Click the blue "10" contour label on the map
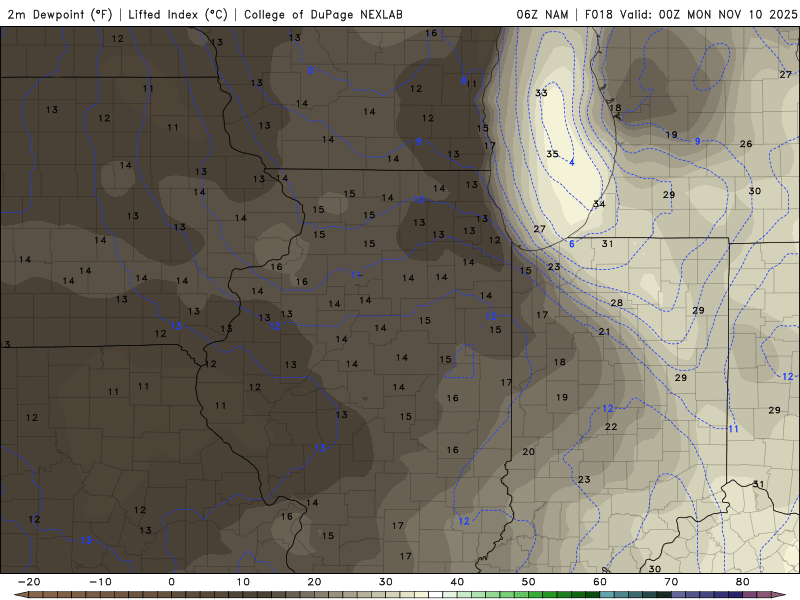The image size is (800, 600). pyautogui.click(x=419, y=199)
